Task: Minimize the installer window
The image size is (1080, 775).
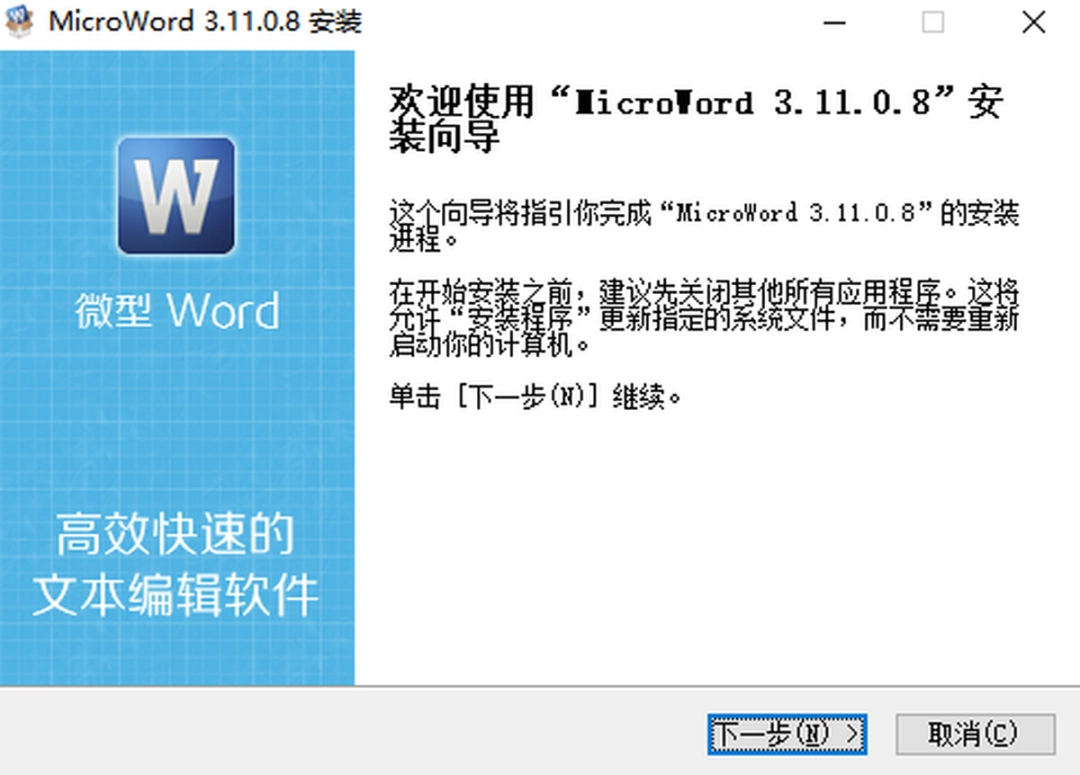Action: click(835, 22)
